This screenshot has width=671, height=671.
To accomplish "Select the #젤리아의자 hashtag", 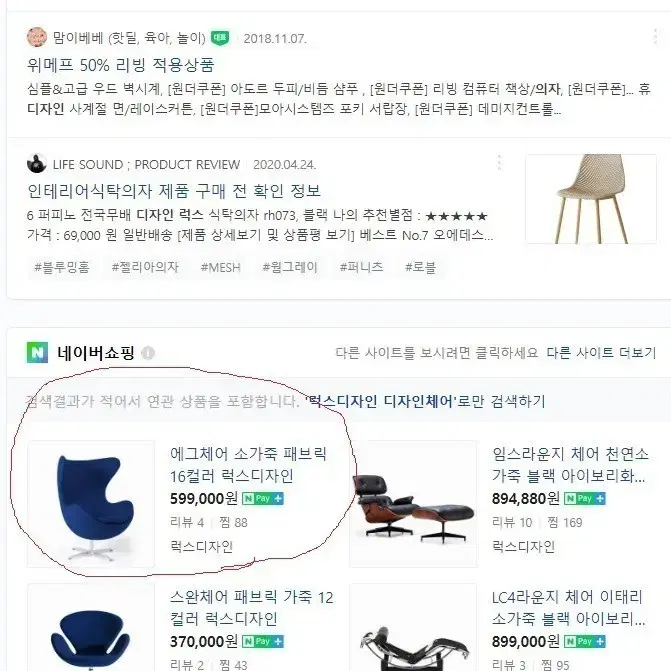I will coord(145,267).
